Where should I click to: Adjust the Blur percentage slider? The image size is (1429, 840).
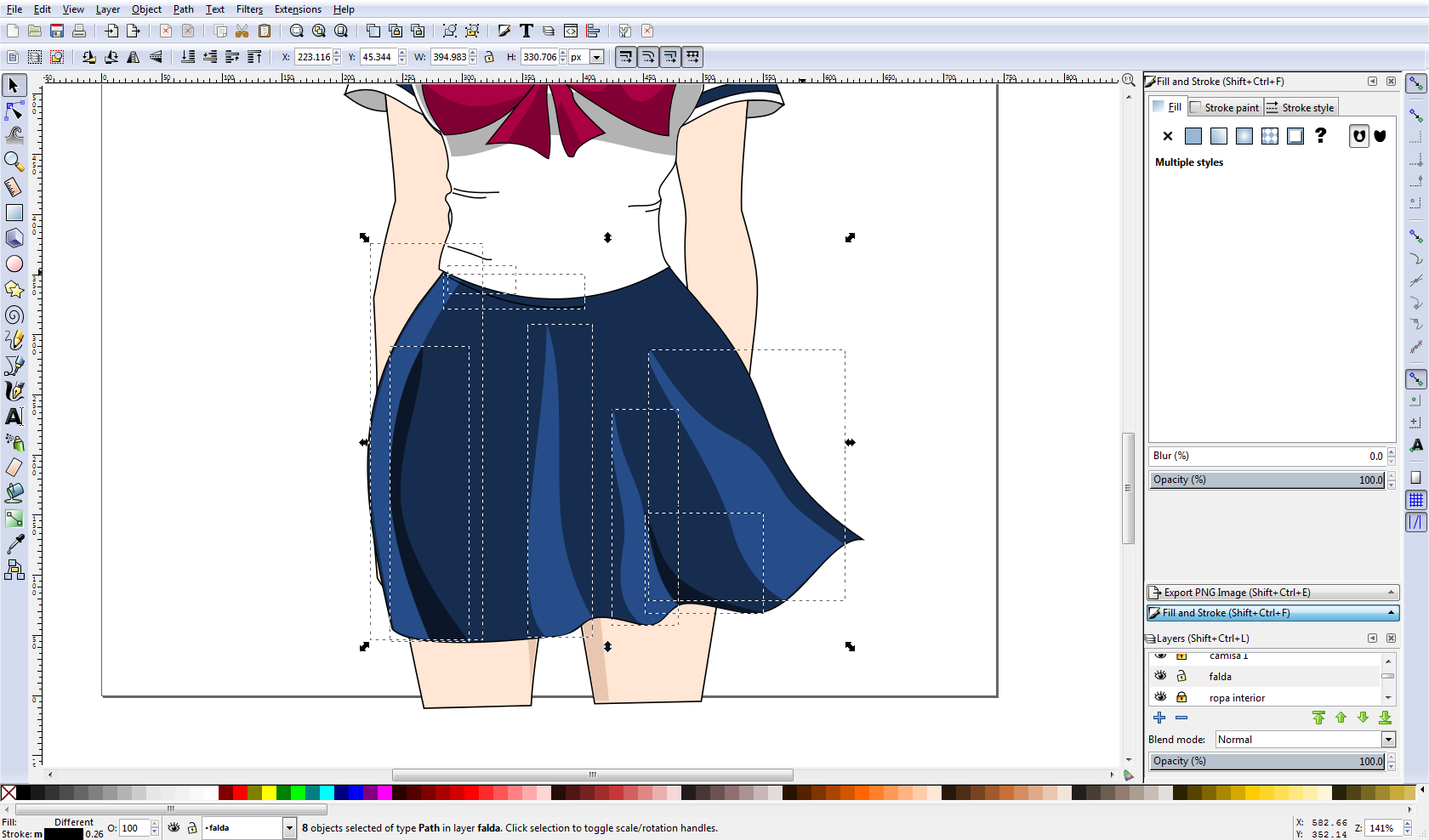click(1267, 456)
